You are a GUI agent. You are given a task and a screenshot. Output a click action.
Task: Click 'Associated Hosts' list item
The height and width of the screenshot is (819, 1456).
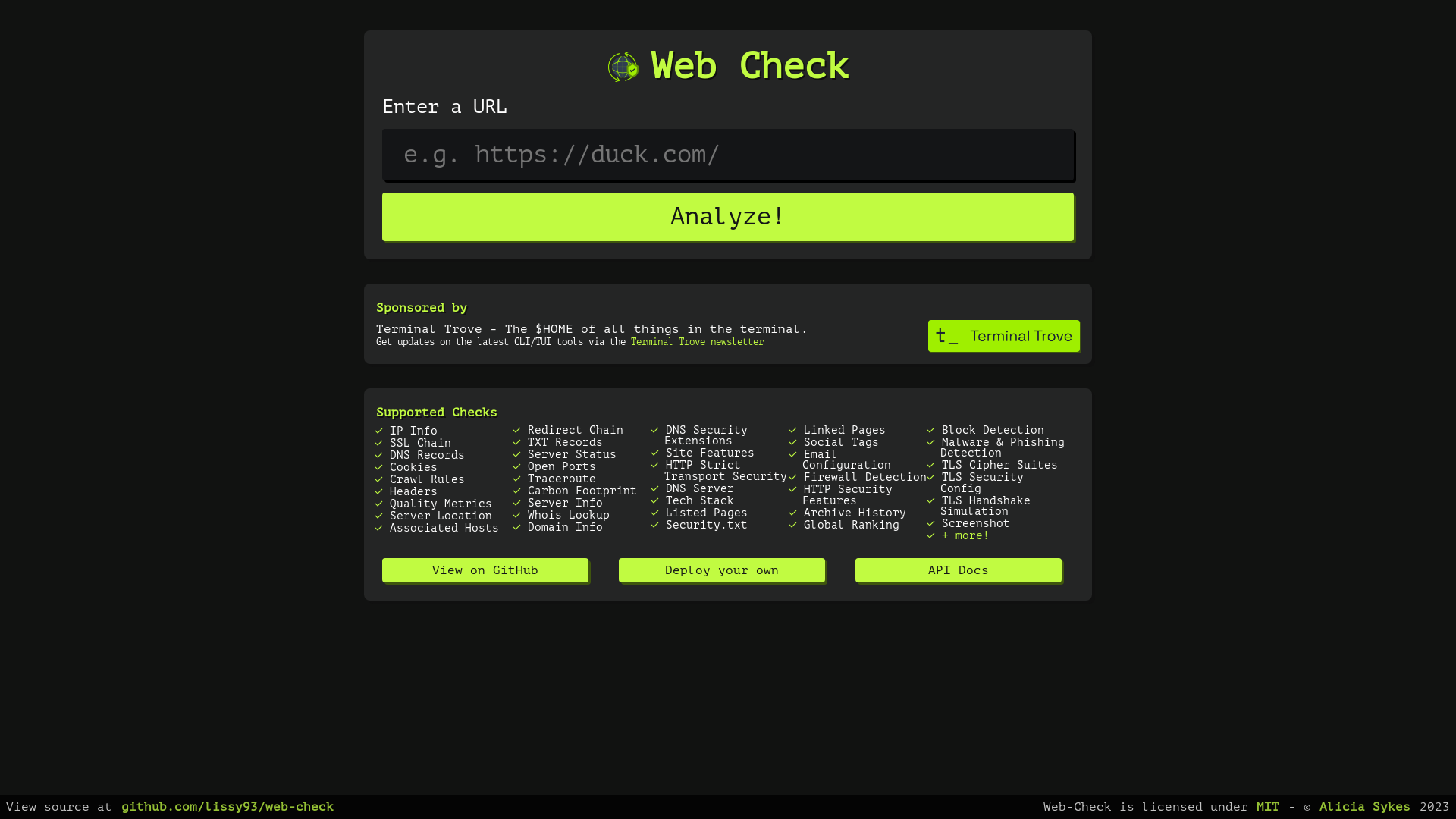pyautogui.click(x=444, y=528)
